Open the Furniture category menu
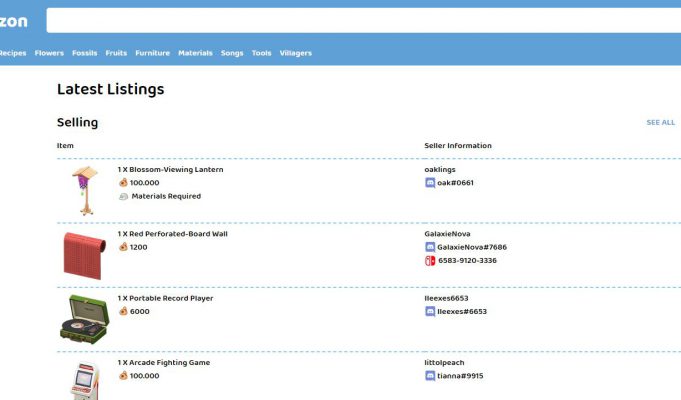The width and height of the screenshot is (681, 400). 152,53
